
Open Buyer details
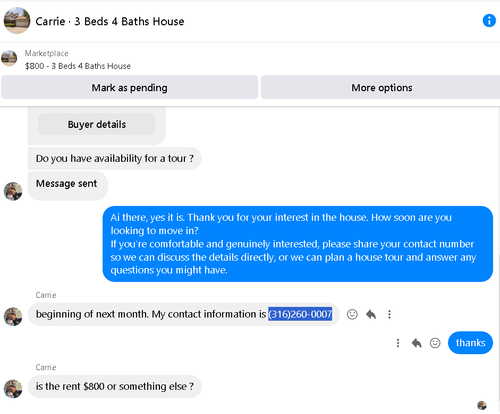[97, 124]
